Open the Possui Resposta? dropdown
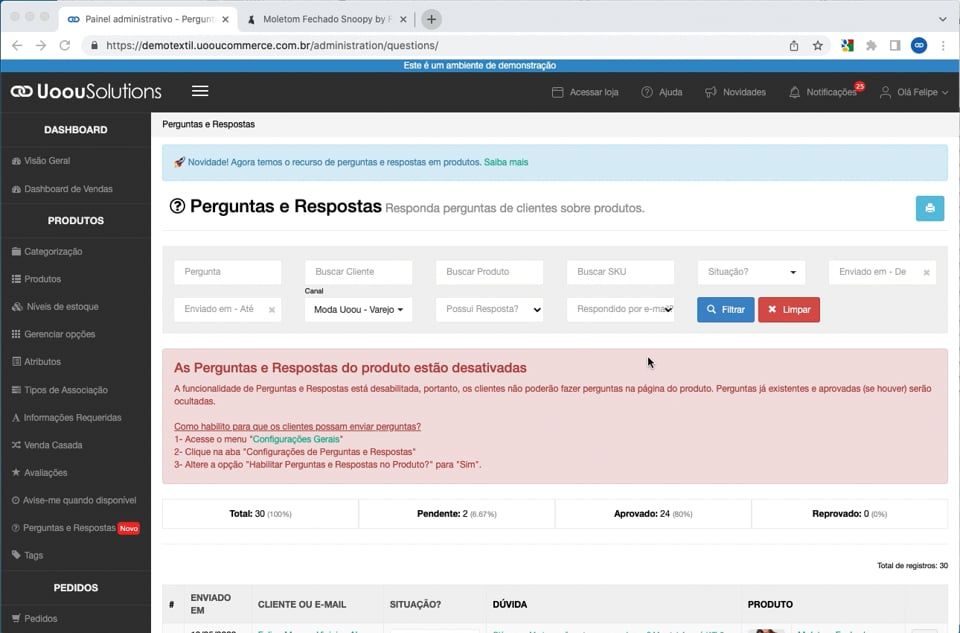 [489, 309]
